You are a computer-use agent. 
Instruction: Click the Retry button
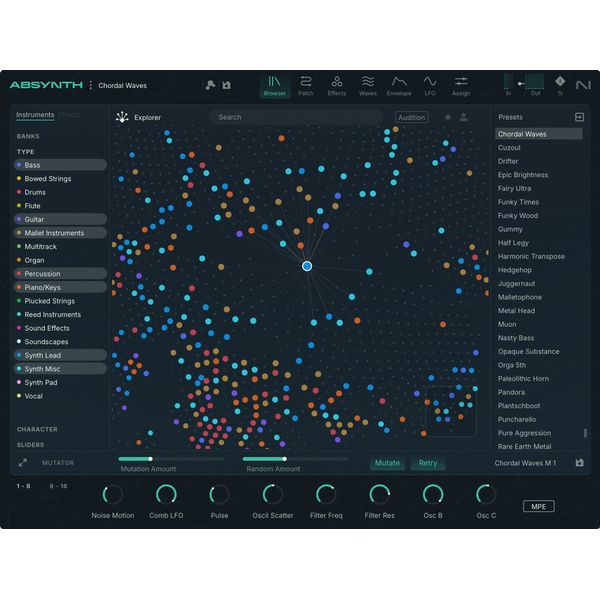[428, 463]
